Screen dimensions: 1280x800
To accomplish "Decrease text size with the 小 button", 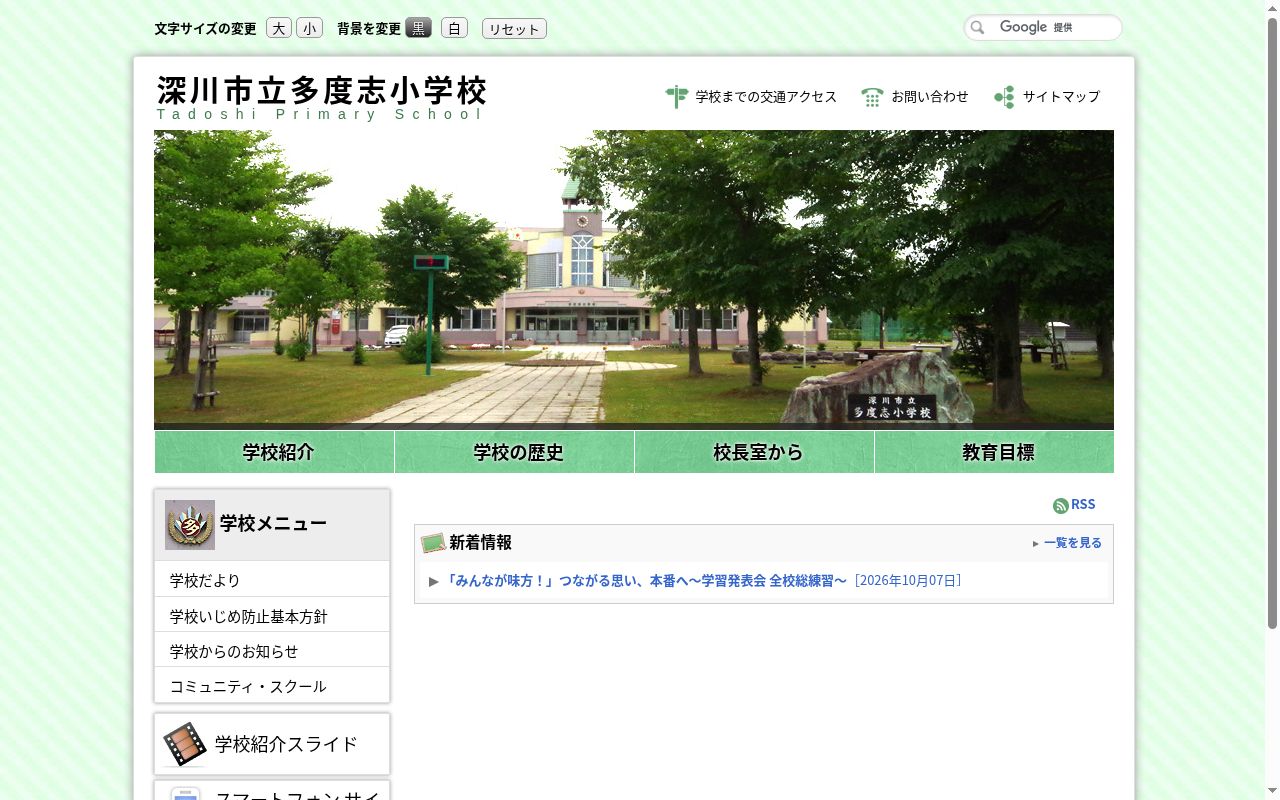I will tap(310, 28).
